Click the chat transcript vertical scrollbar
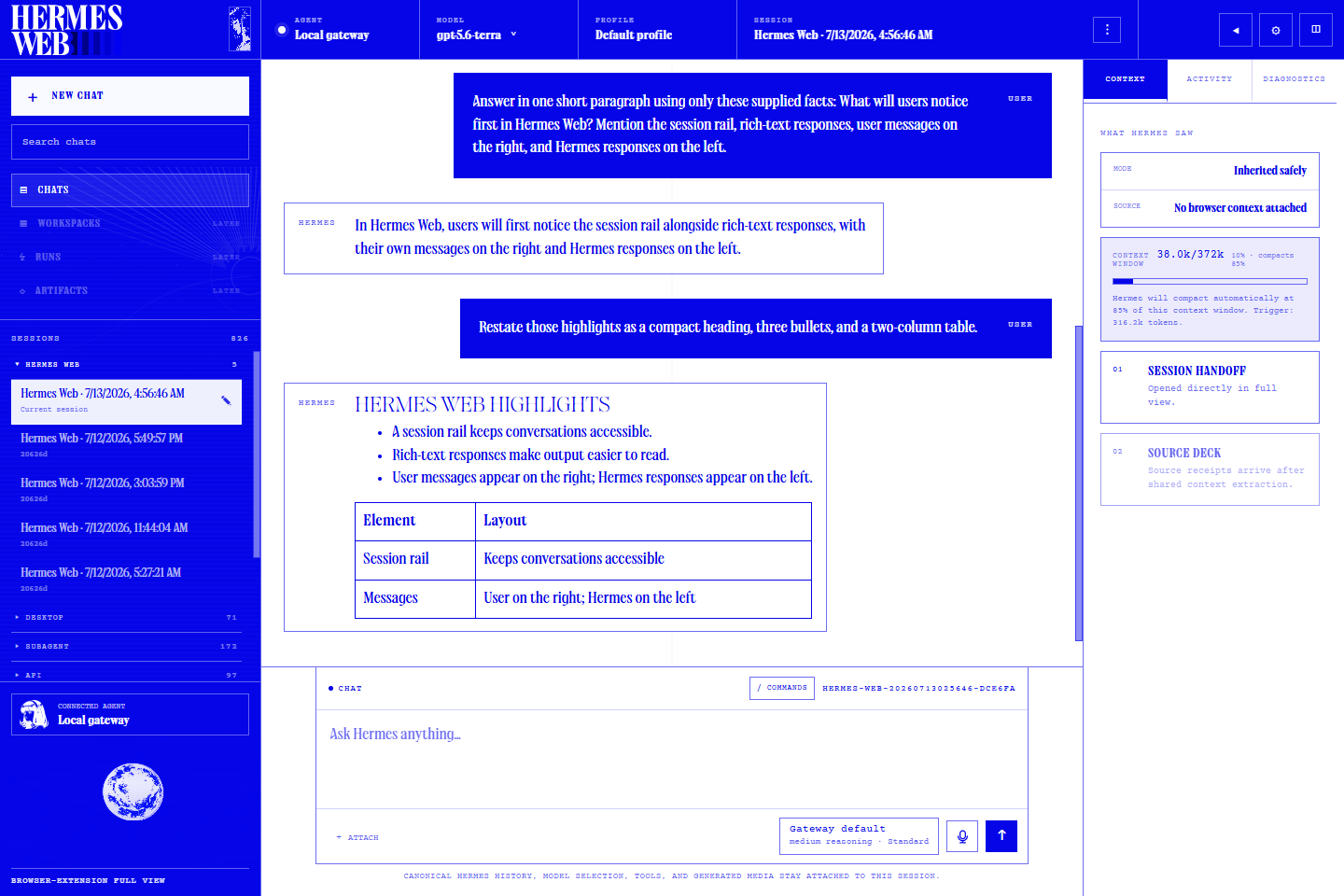This screenshot has height=896, width=1344. (x=1079, y=483)
